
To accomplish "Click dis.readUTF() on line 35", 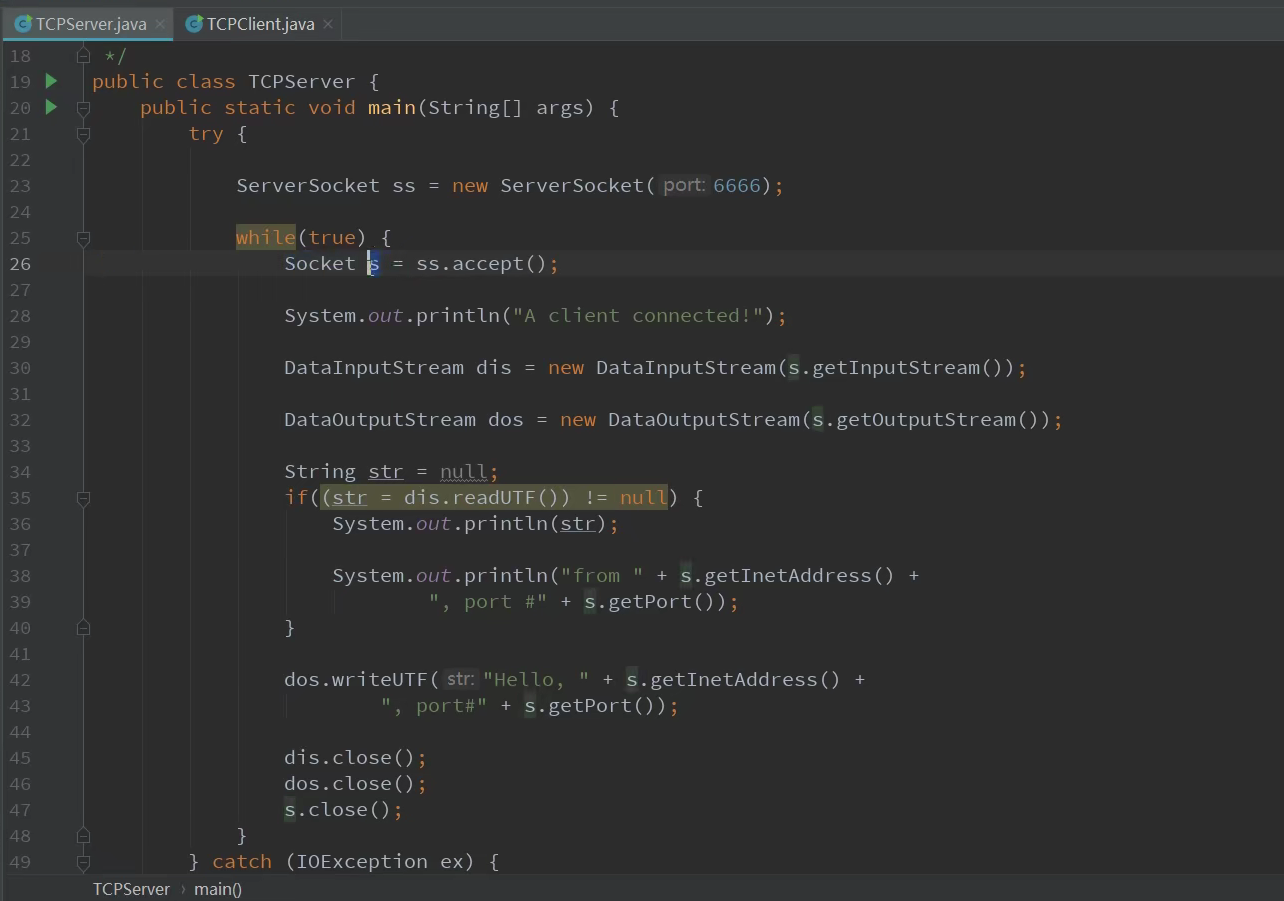I will pos(482,497).
